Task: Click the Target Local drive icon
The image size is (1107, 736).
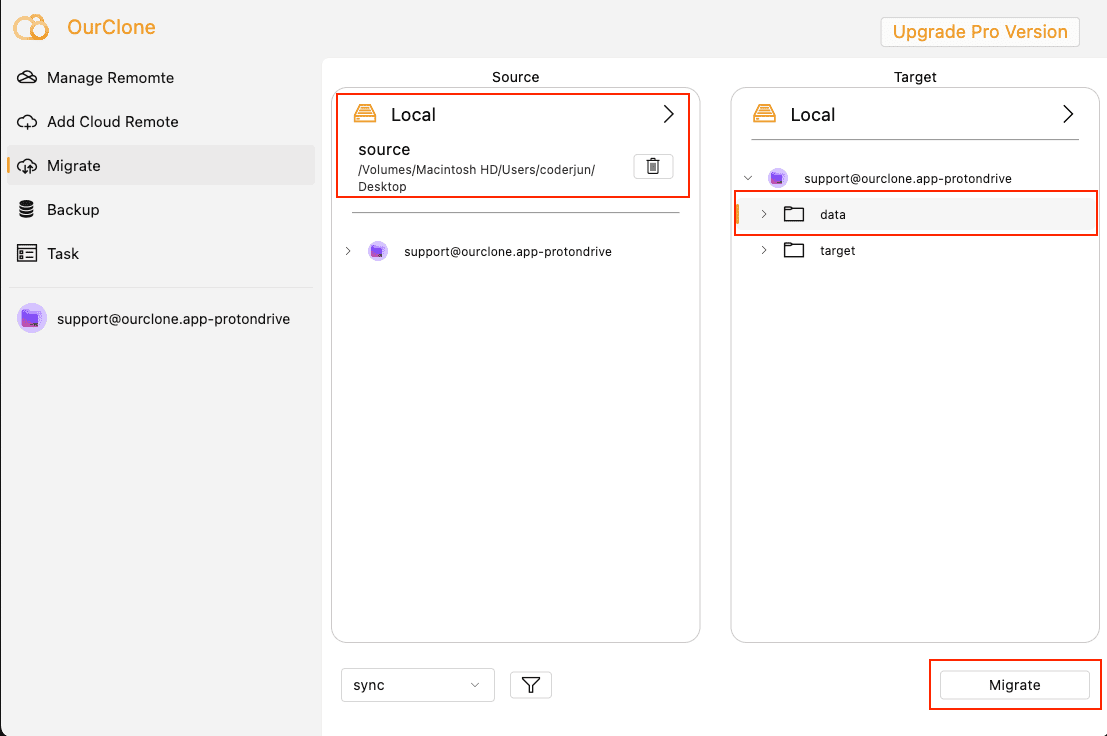Action: [x=765, y=114]
